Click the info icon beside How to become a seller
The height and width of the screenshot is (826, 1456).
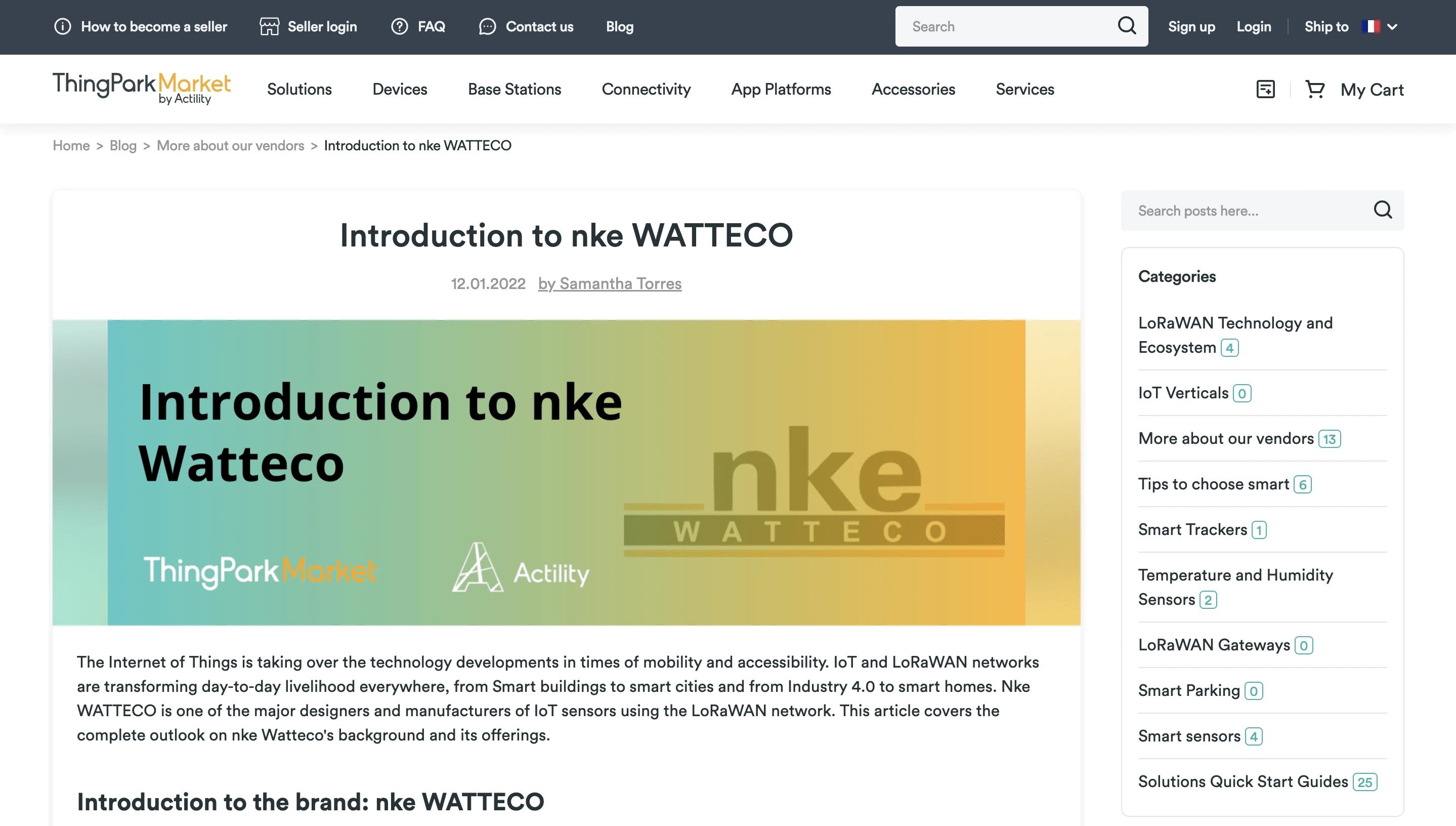(x=62, y=27)
